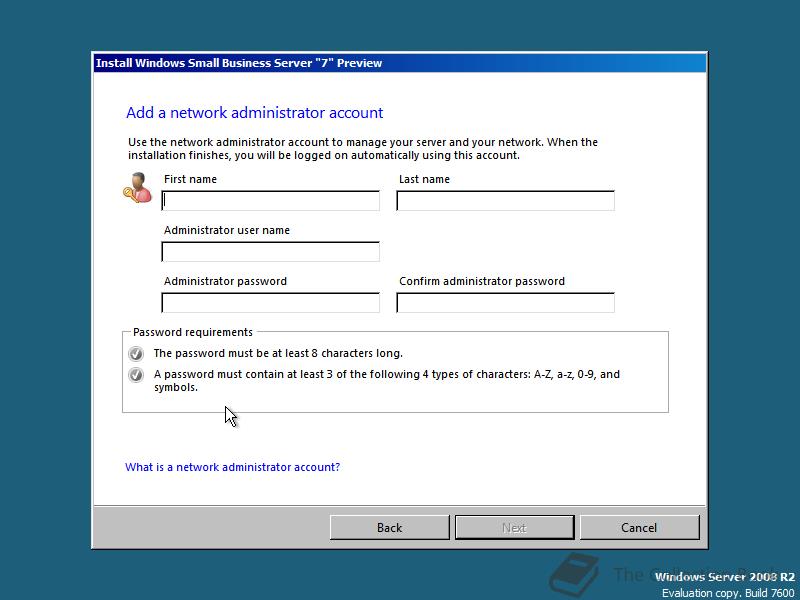Click the 'Administrator user name' label
This screenshot has width=800, height=600.
point(227,230)
